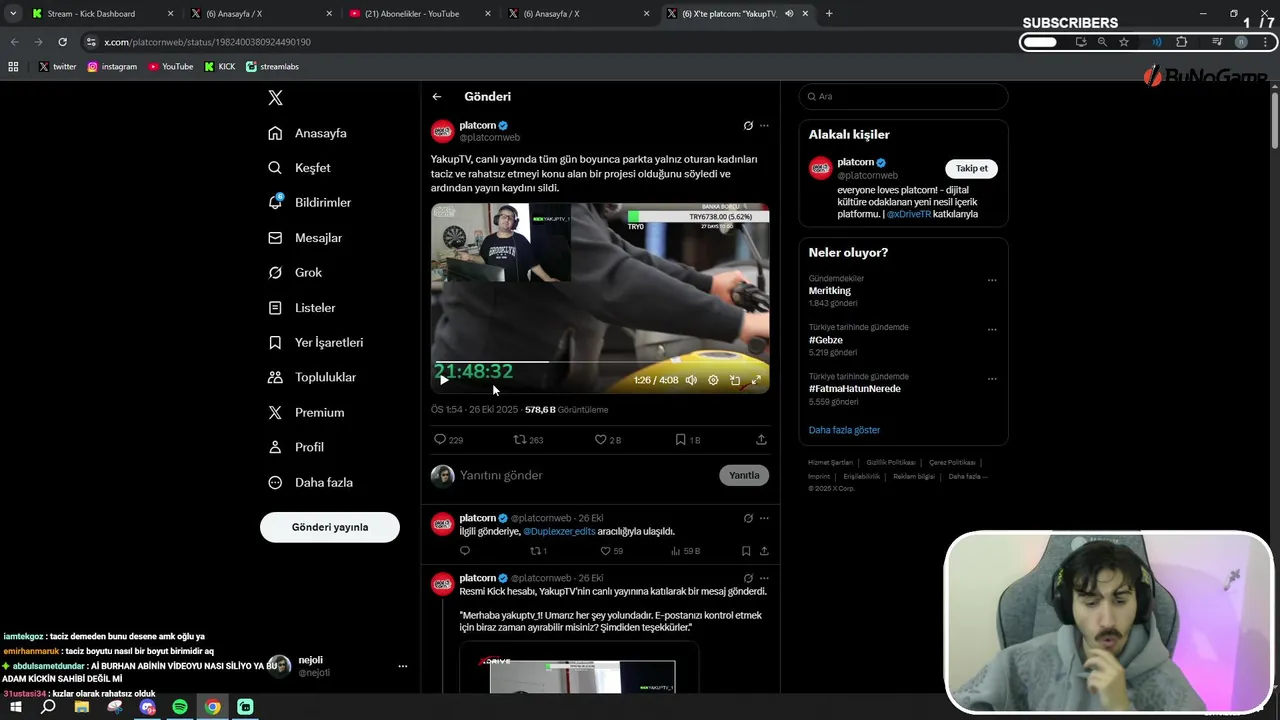Toggle video fullscreen
This screenshot has width=1280, height=720.
pos(756,380)
